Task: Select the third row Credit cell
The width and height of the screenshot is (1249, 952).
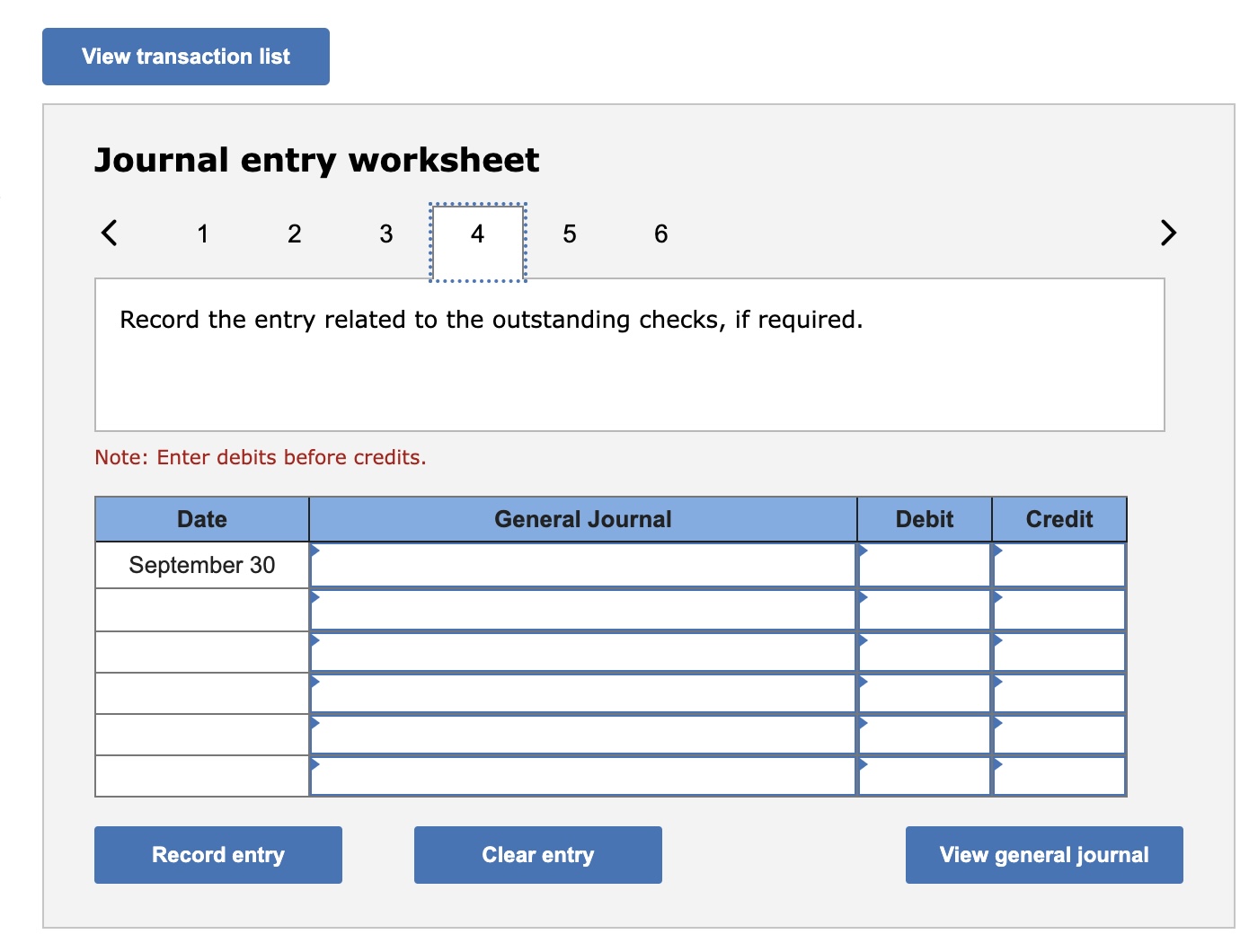Action: [x=1059, y=652]
